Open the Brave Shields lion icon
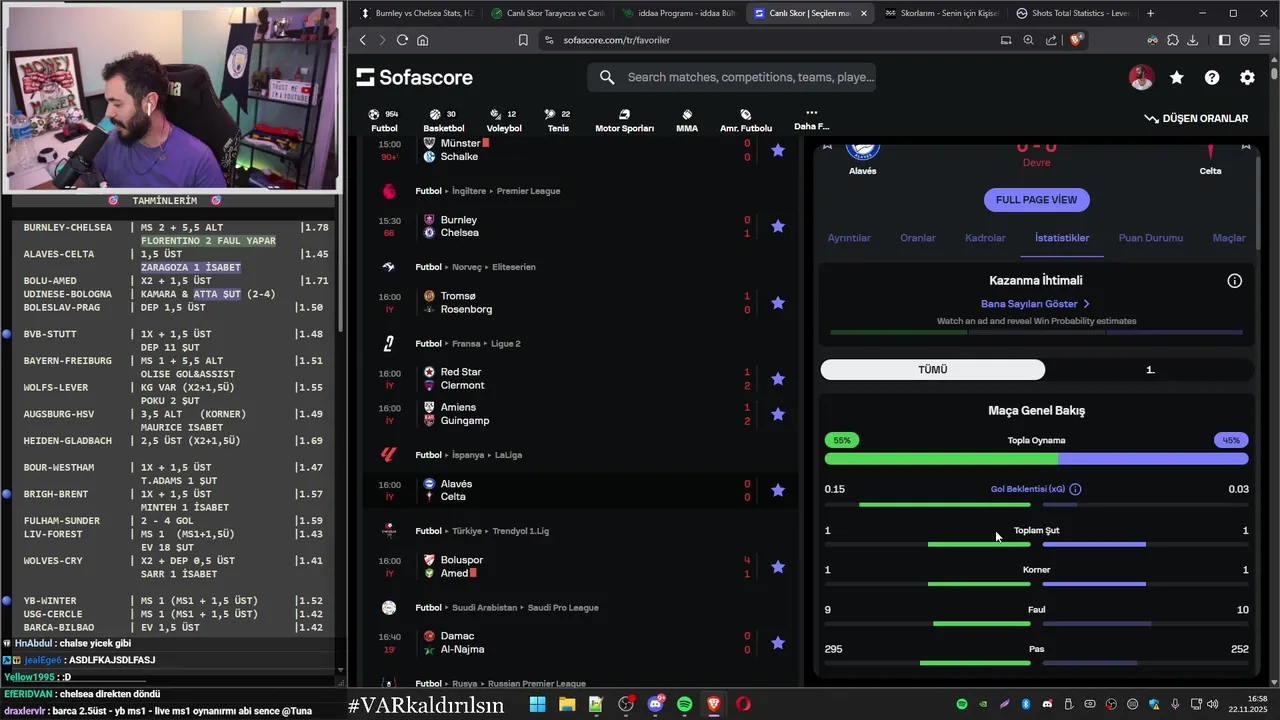This screenshot has width=1280, height=720. point(1076,40)
